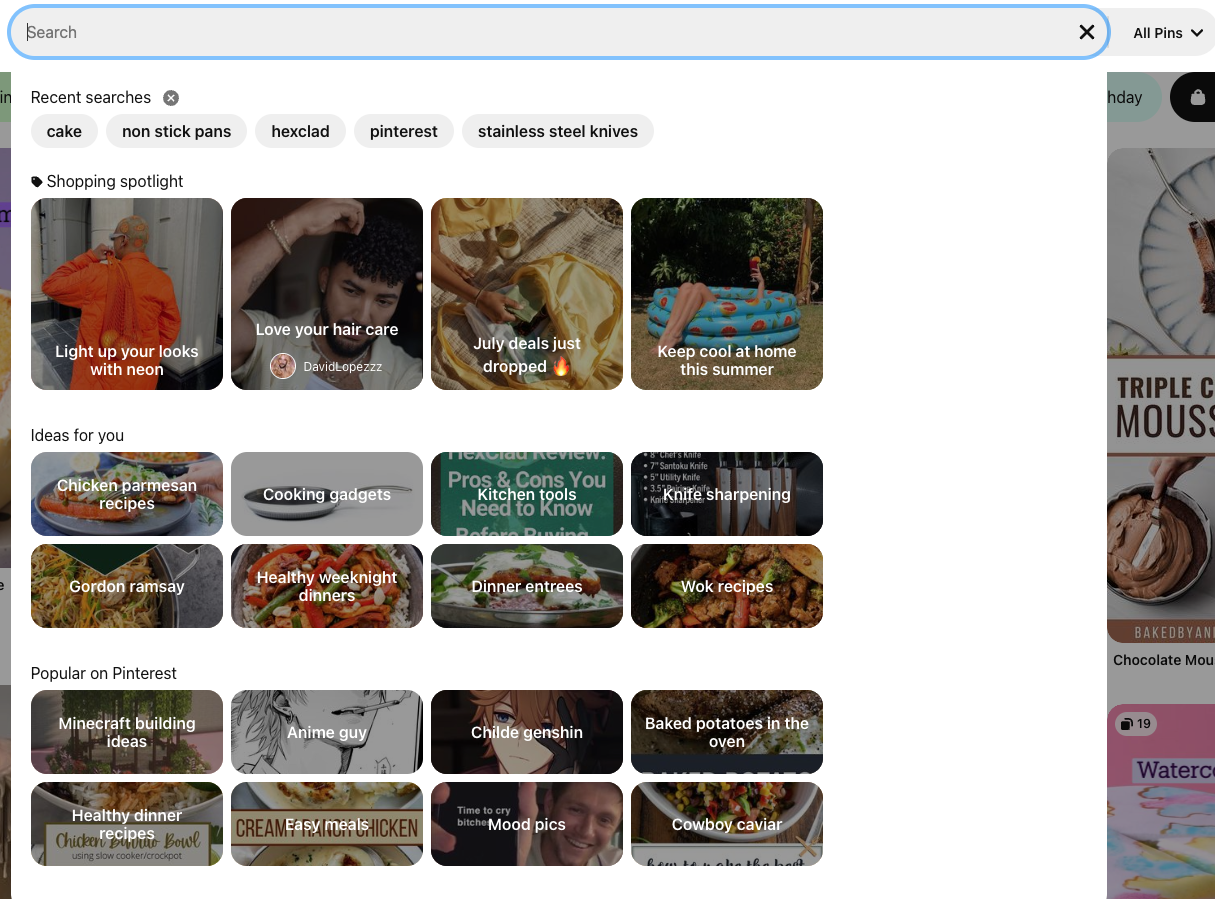The width and height of the screenshot is (1215, 899).
Task: Open 'Baked potatoes in the oven' tile
Action: [727, 732]
